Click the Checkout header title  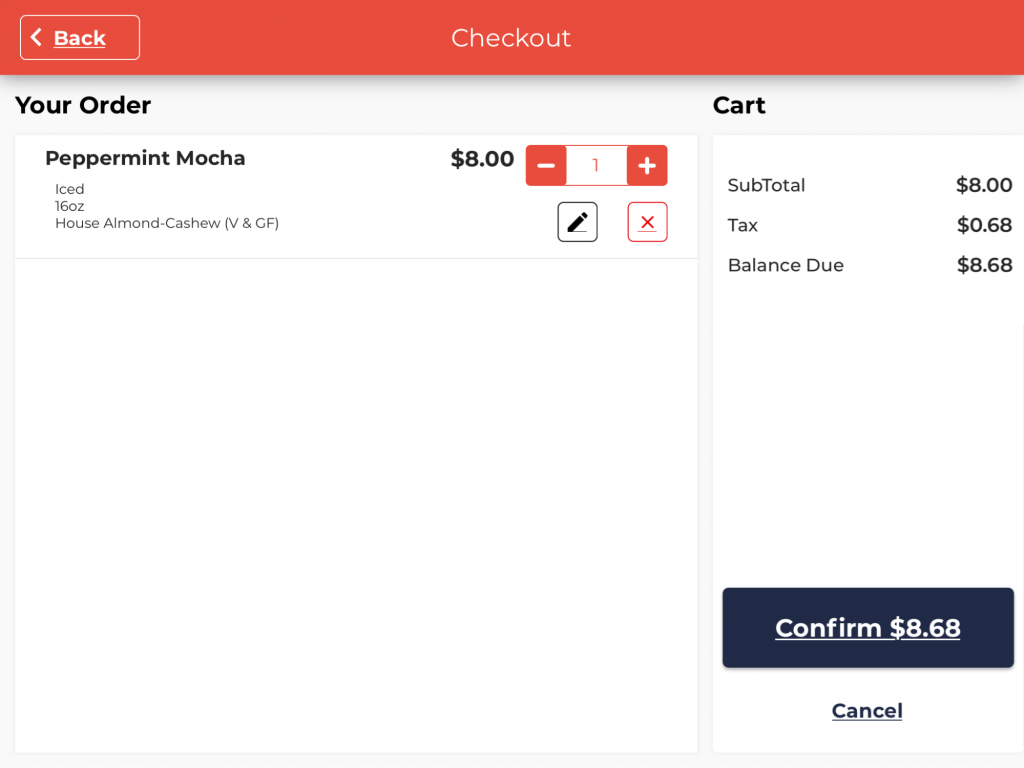pos(511,38)
